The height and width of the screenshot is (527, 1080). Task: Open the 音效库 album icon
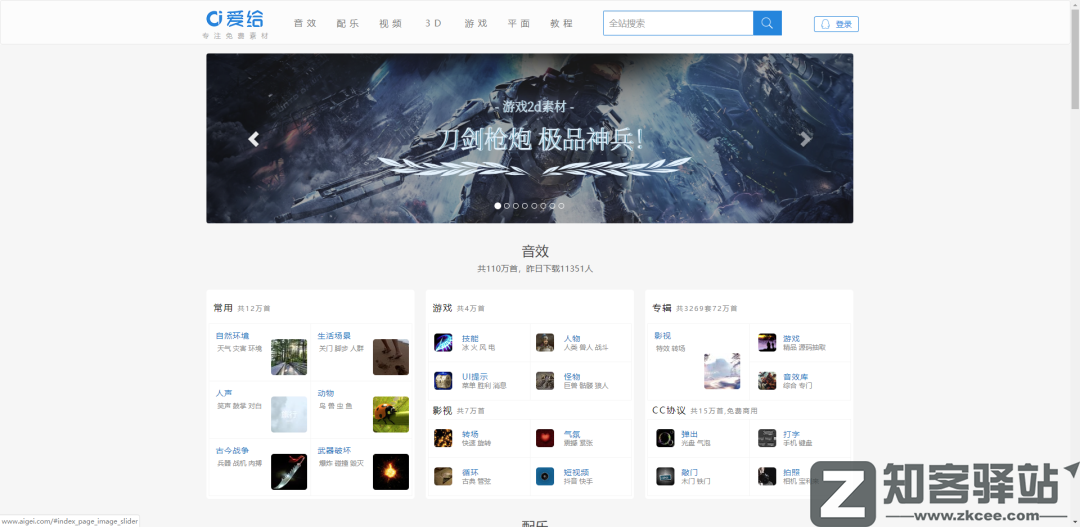[x=767, y=381]
